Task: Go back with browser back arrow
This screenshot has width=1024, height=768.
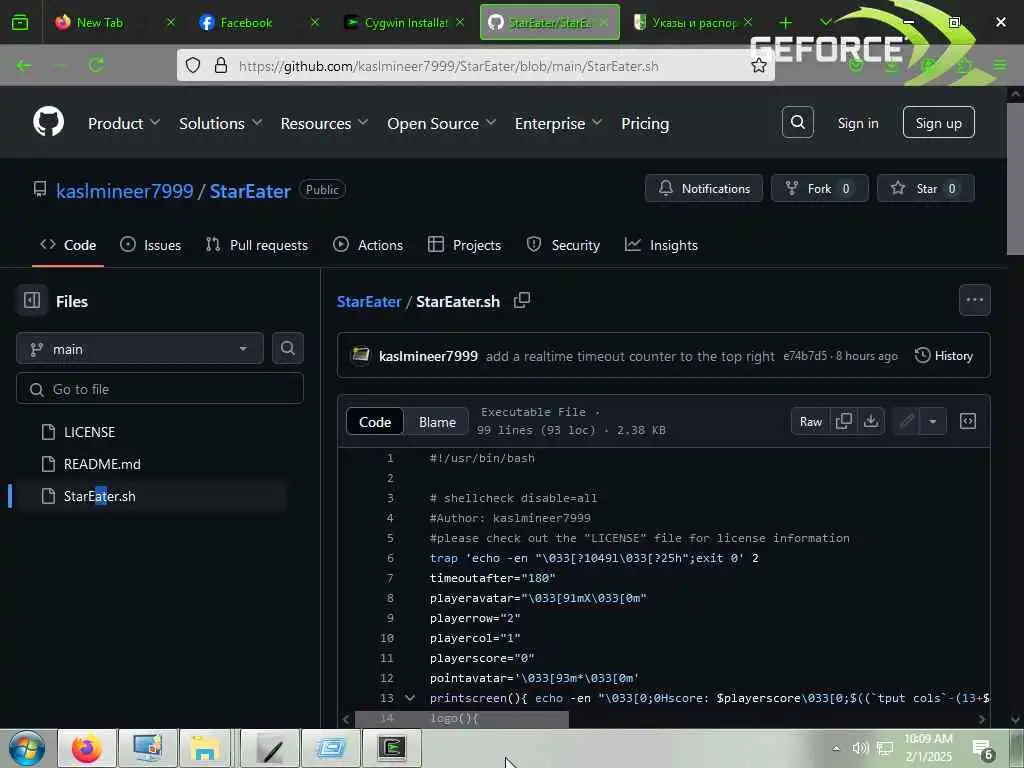Action: tap(24, 65)
